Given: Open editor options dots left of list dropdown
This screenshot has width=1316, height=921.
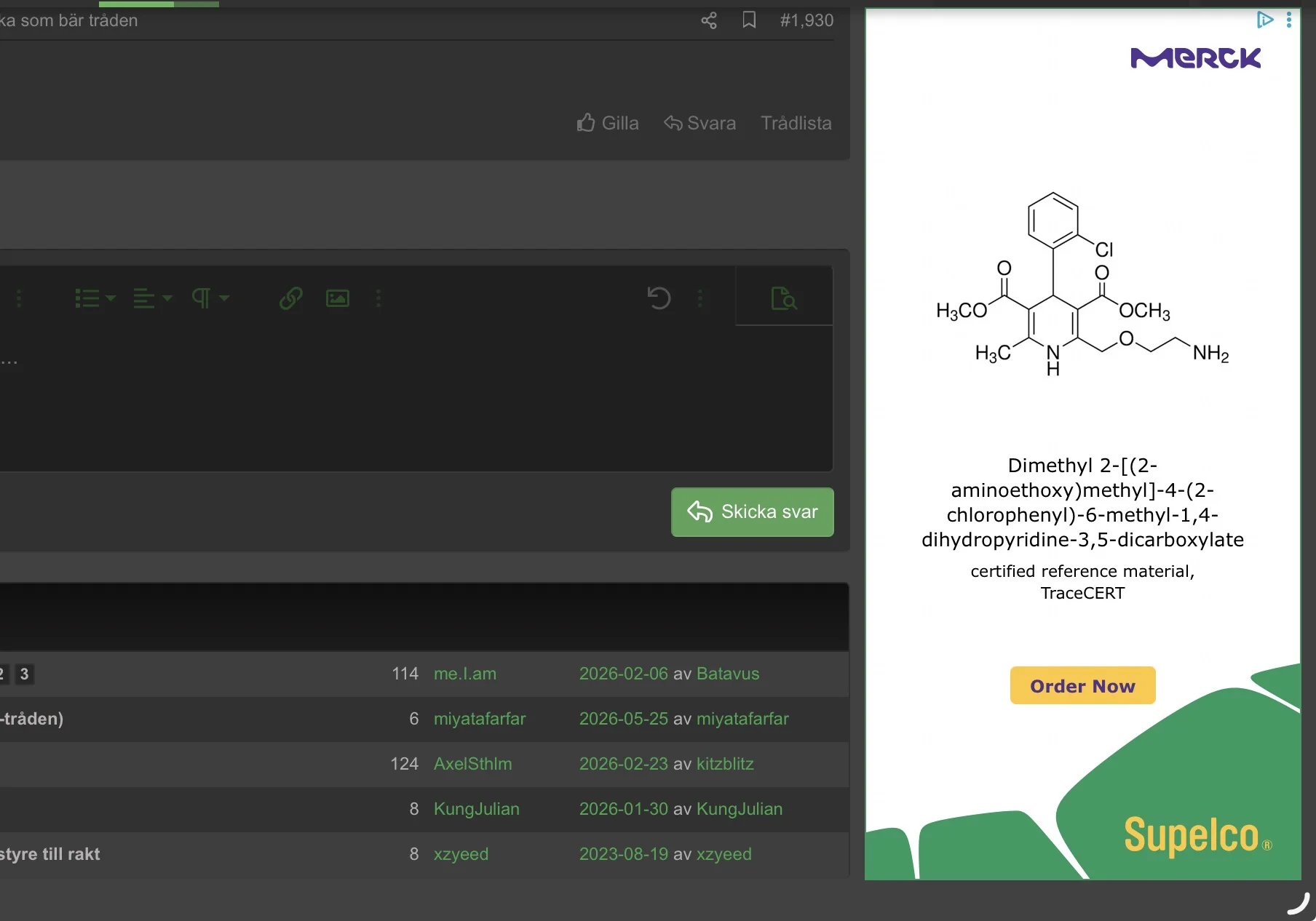Looking at the screenshot, I should point(19,298).
